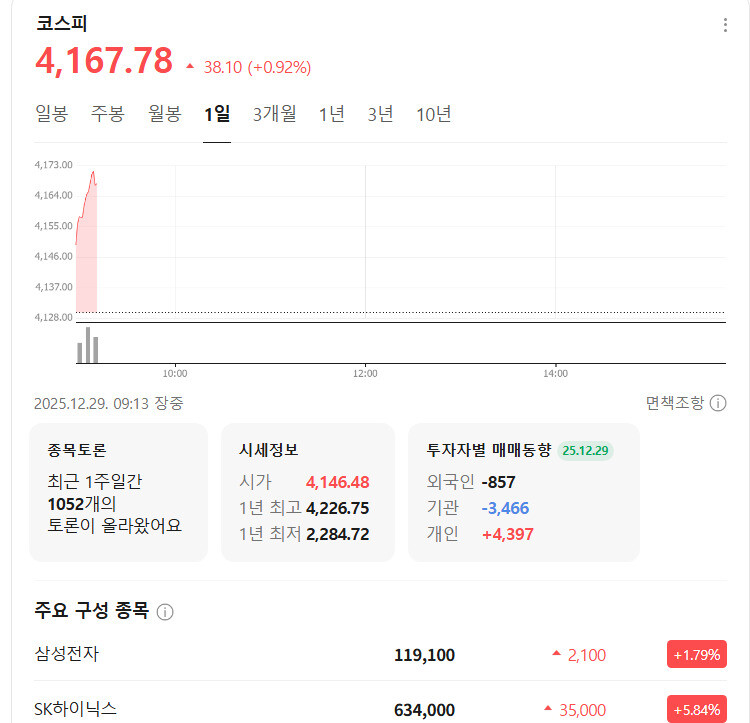Switch chart range to 3개월
This screenshot has width=750, height=723.
click(274, 114)
